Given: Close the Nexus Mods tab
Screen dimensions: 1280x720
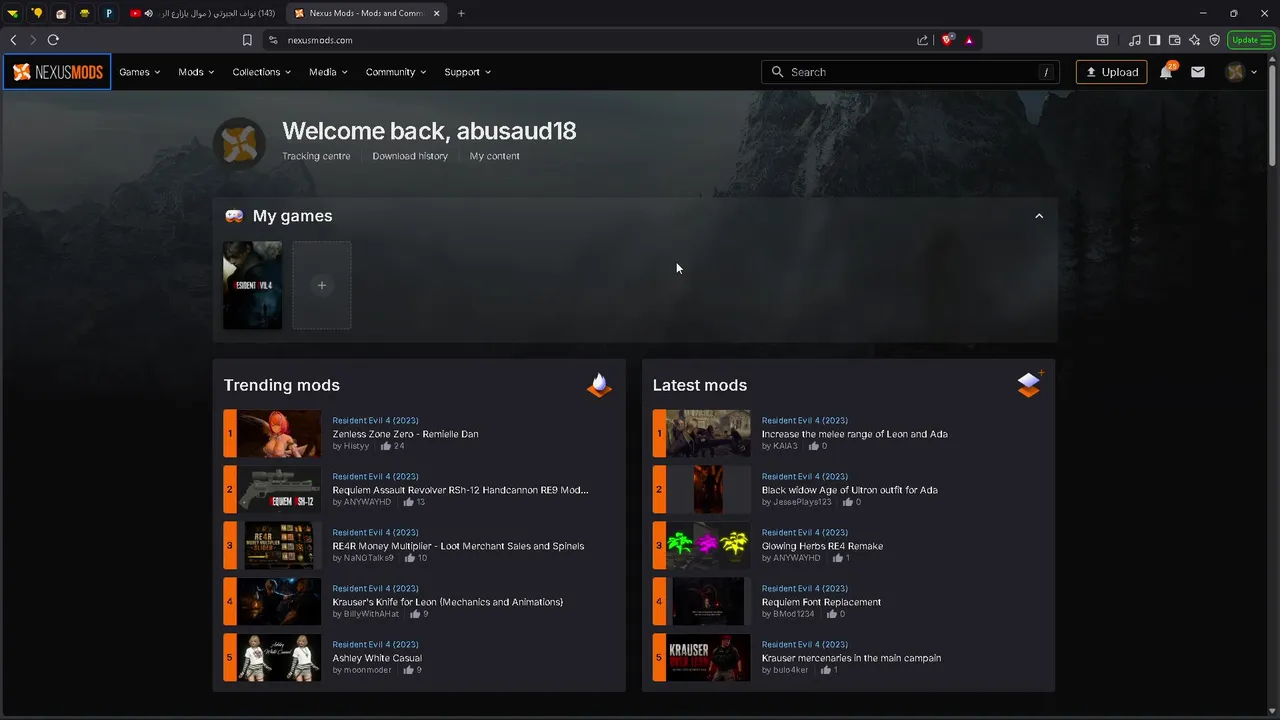Looking at the screenshot, I should pos(437,13).
